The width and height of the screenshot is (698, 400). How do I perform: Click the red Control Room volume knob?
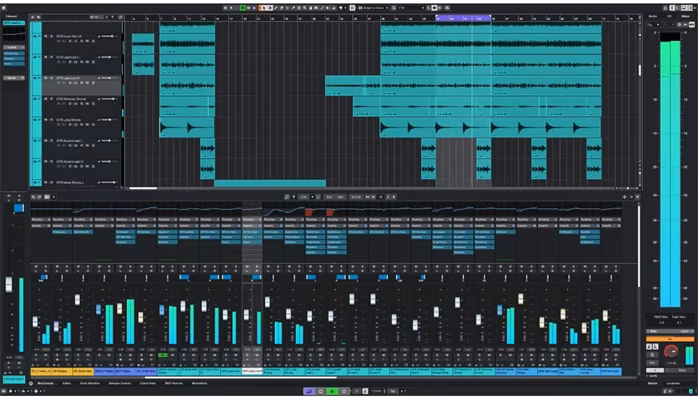pos(670,352)
